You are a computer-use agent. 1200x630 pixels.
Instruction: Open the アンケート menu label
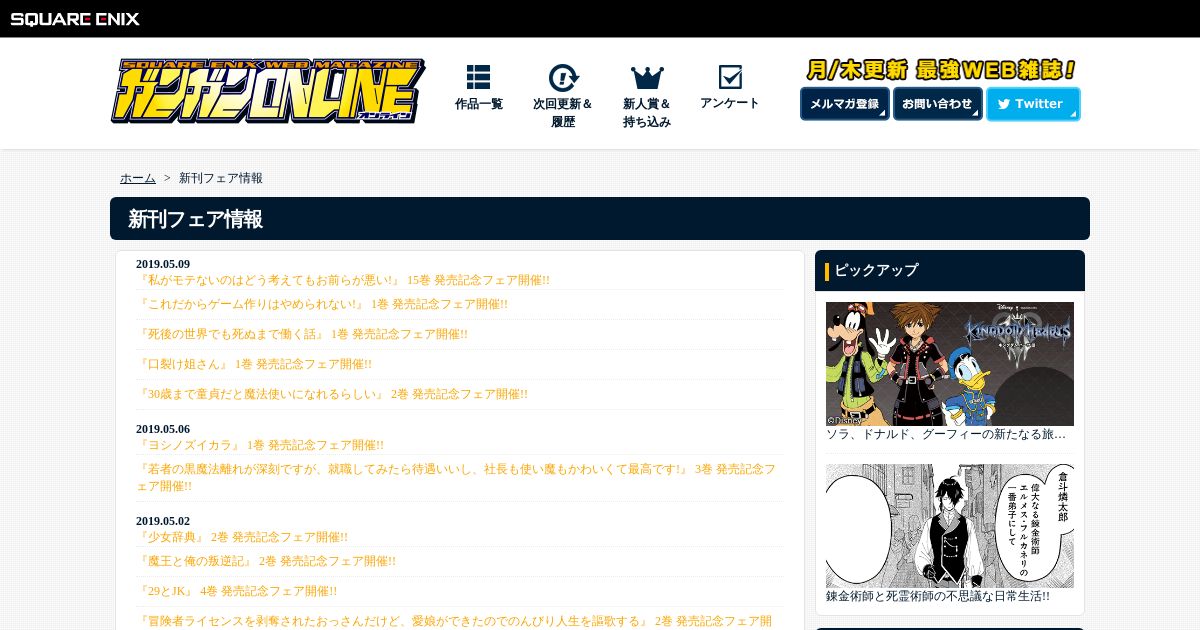coord(730,104)
